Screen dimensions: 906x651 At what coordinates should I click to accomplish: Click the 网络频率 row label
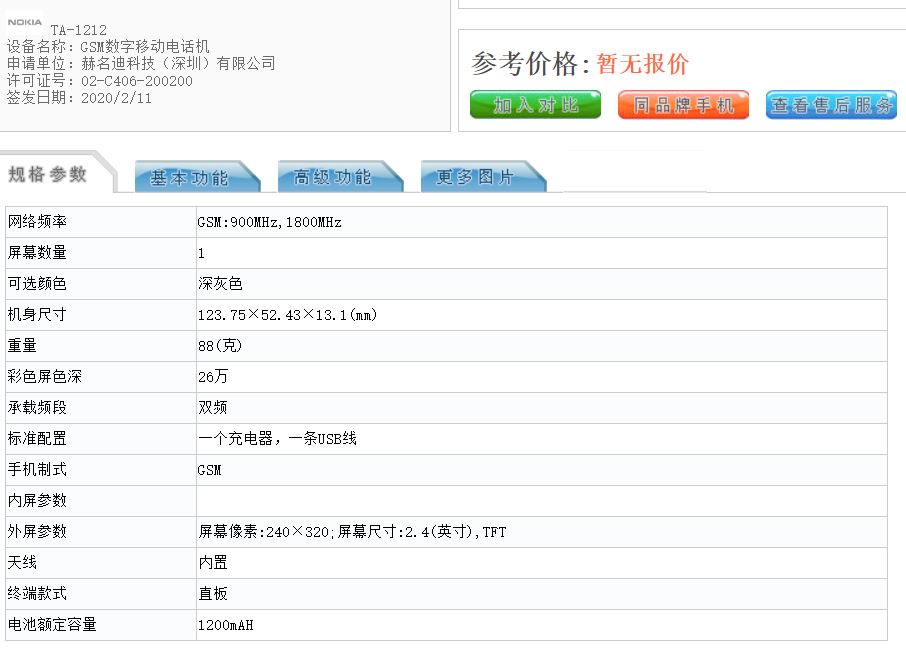pos(37,222)
